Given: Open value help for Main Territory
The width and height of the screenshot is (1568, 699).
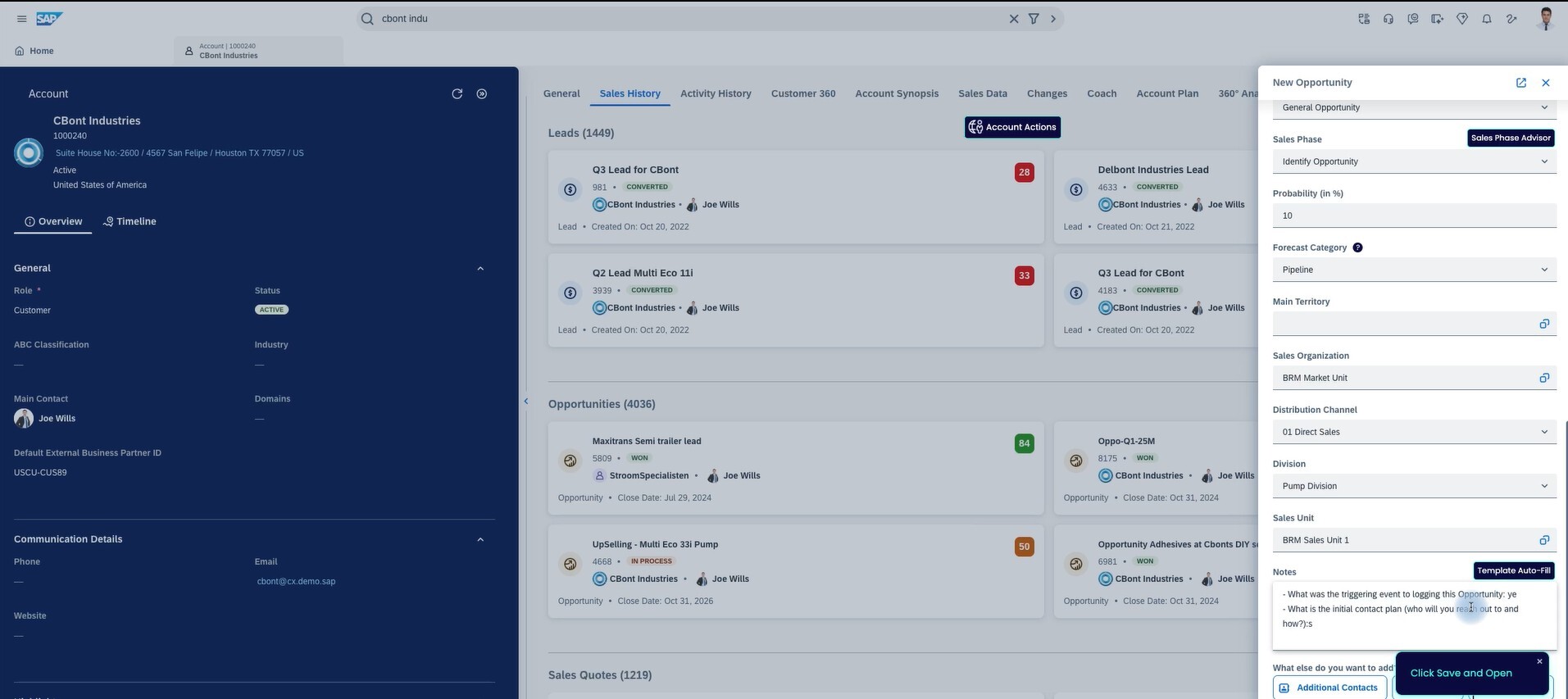Looking at the screenshot, I should pyautogui.click(x=1543, y=324).
